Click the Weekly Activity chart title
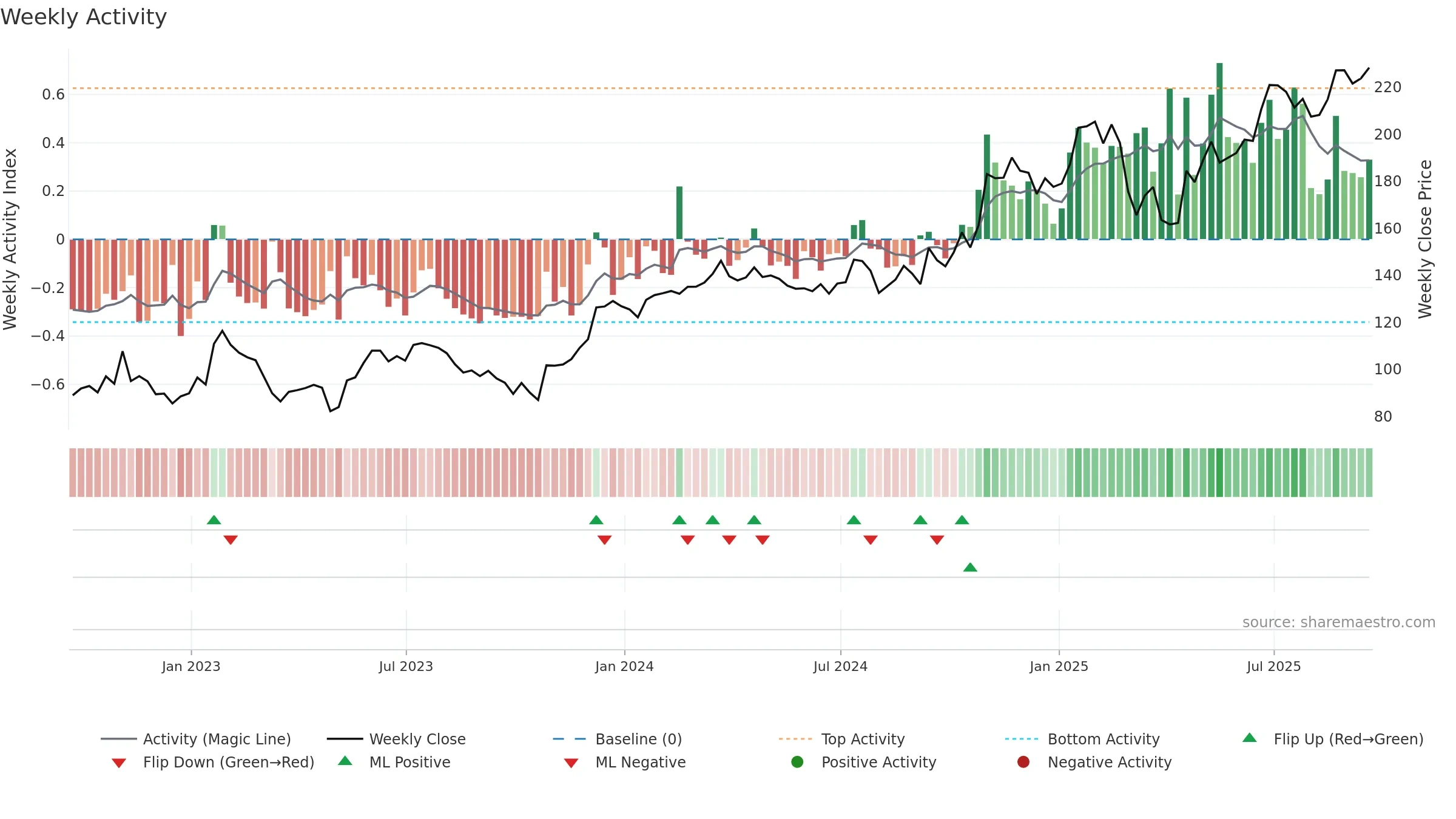1456x819 pixels. (x=84, y=17)
